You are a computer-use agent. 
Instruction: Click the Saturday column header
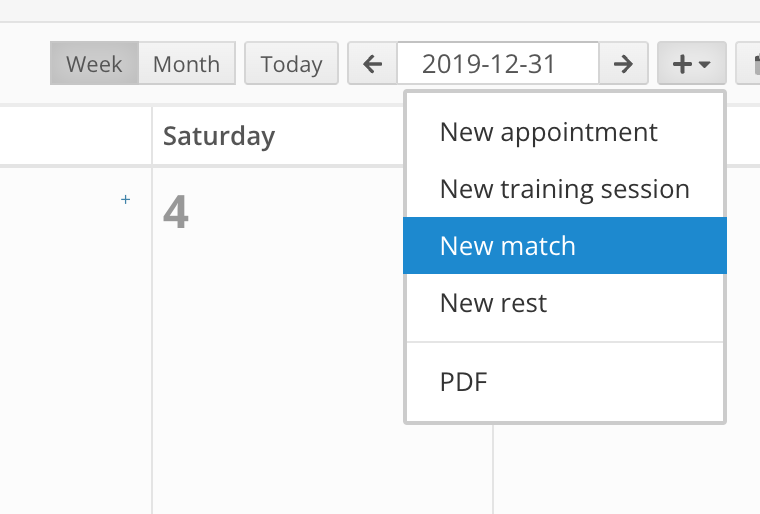[x=219, y=136]
